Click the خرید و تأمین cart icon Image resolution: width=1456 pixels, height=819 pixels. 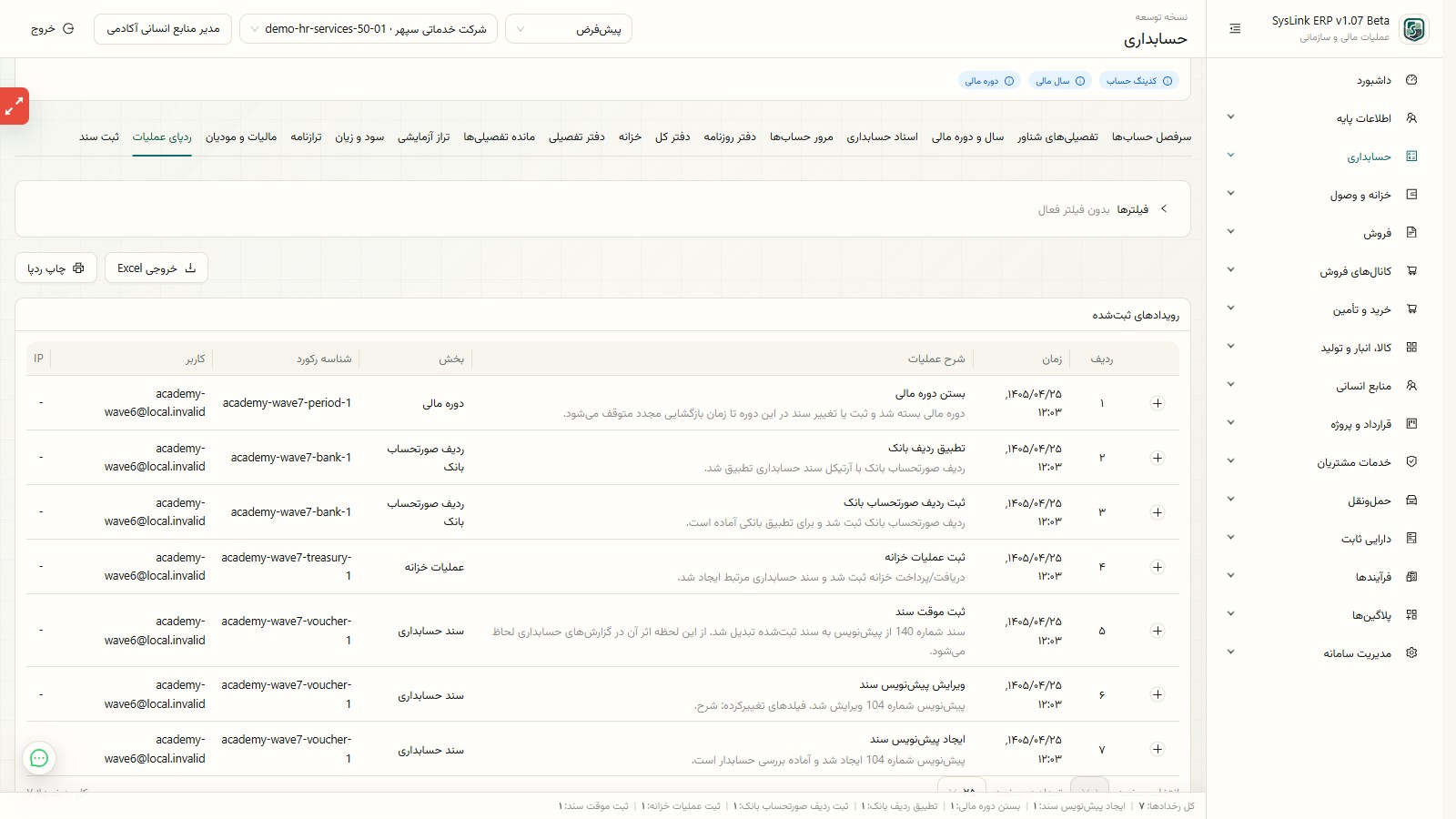(x=1411, y=309)
